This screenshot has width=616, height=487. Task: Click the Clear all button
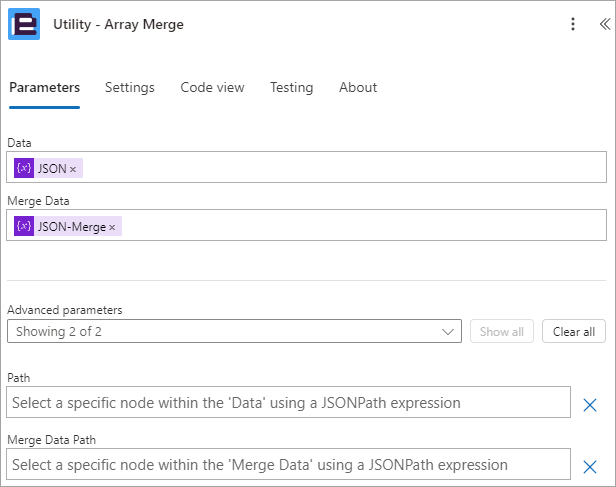tap(574, 331)
